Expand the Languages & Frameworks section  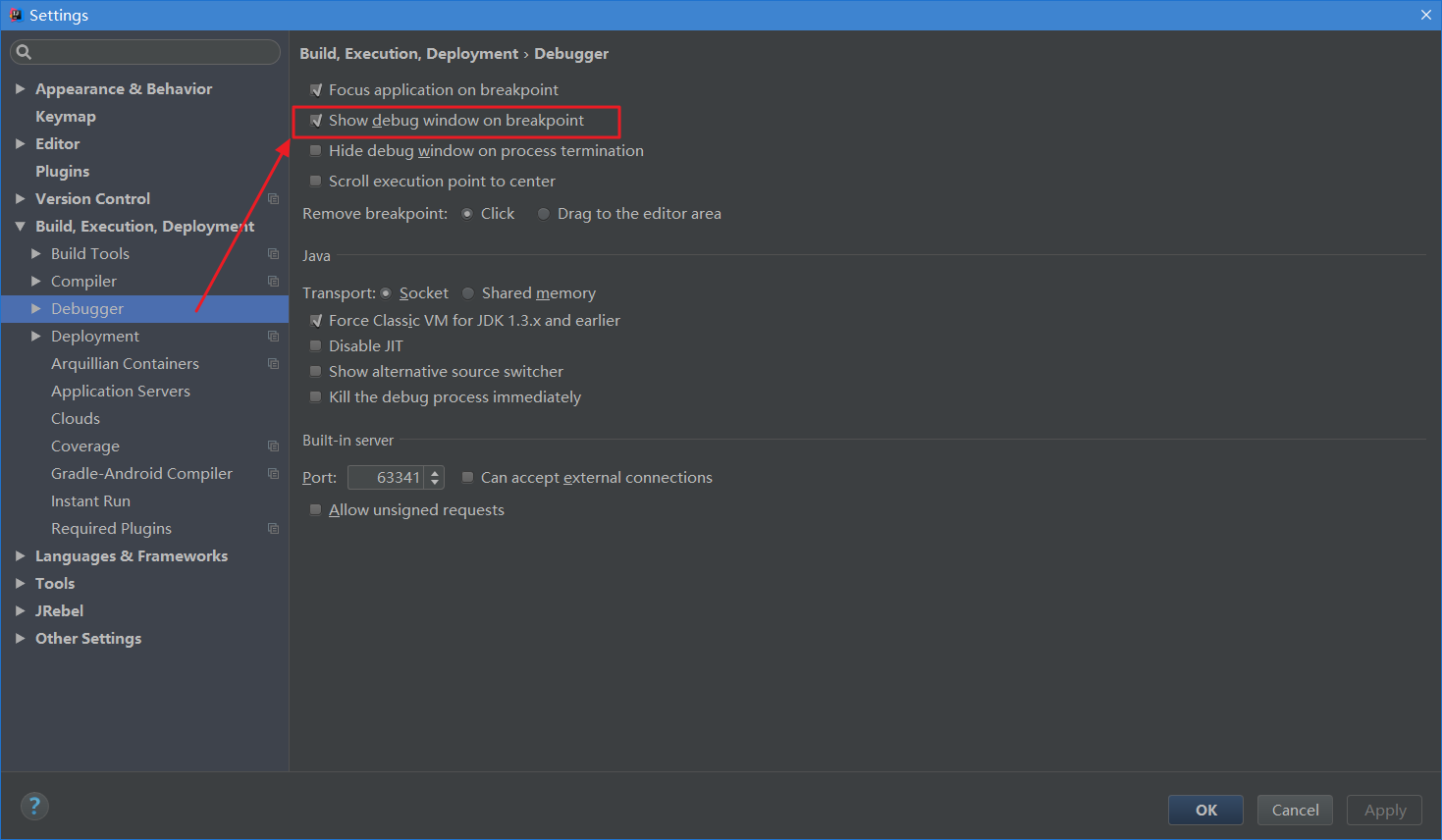[22, 555]
